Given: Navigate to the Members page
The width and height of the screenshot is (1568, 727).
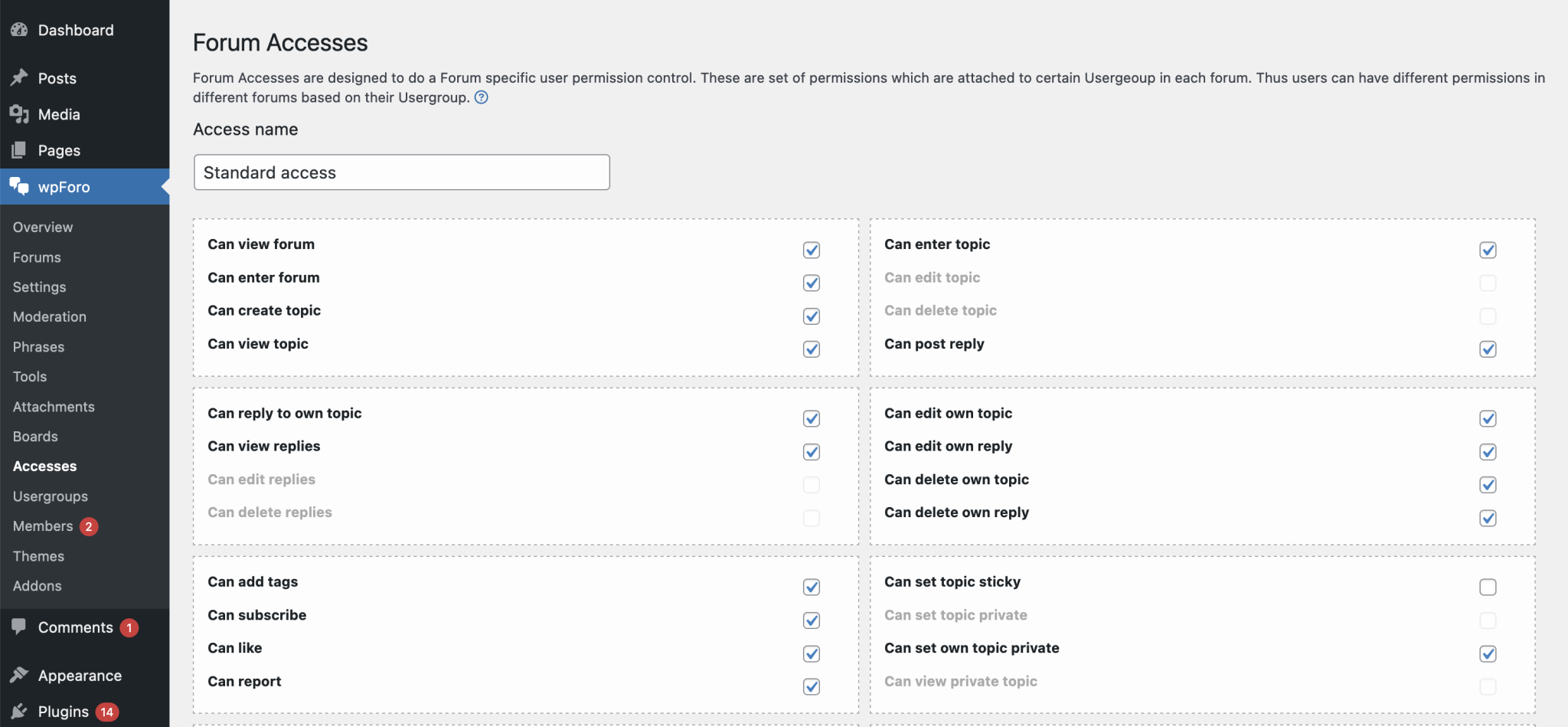Looking at the screenshot, I should [42, 526].
